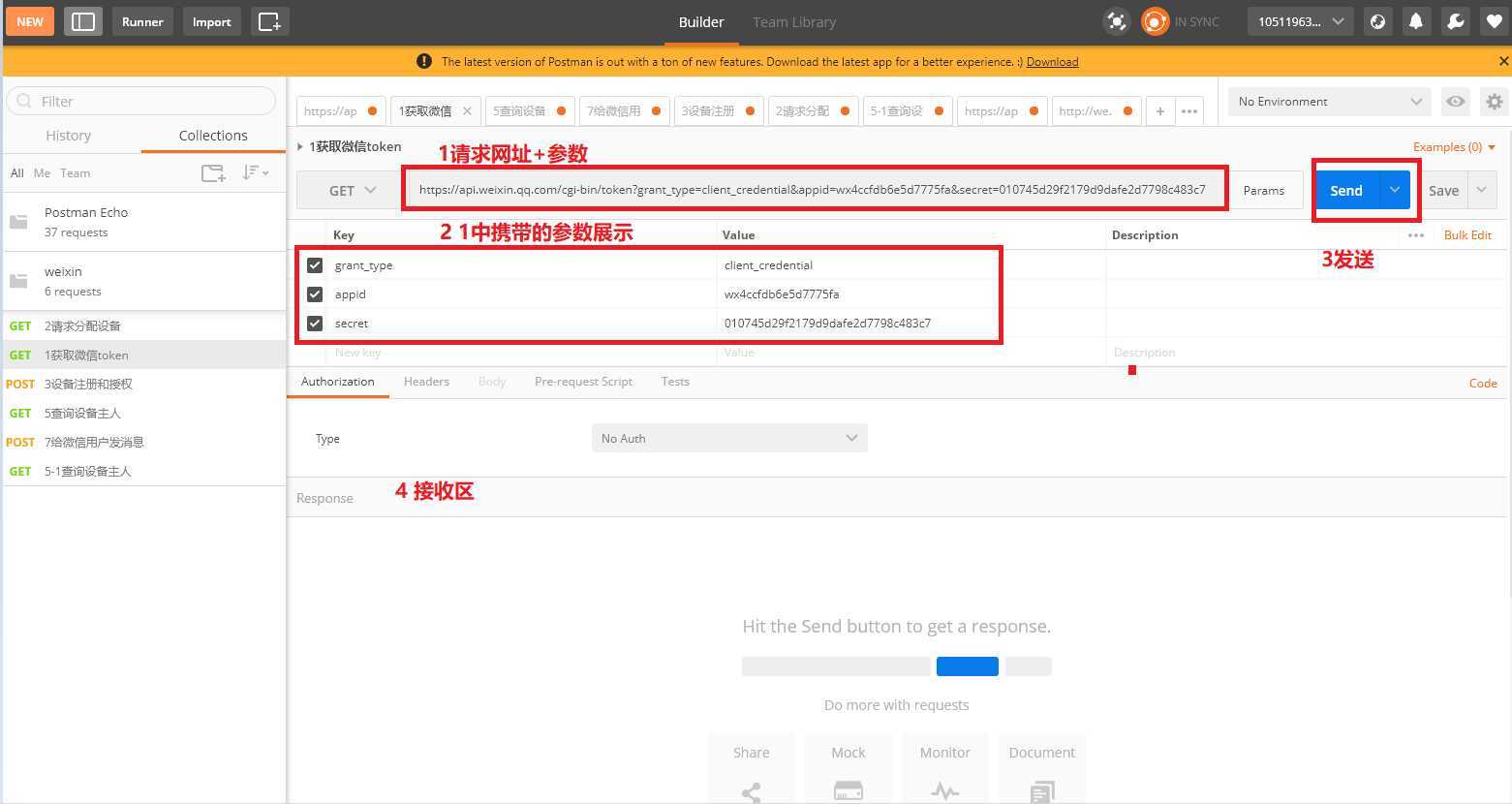Click the orange NEW button
The image size is (1512, 804).
(x=30, y=21)
